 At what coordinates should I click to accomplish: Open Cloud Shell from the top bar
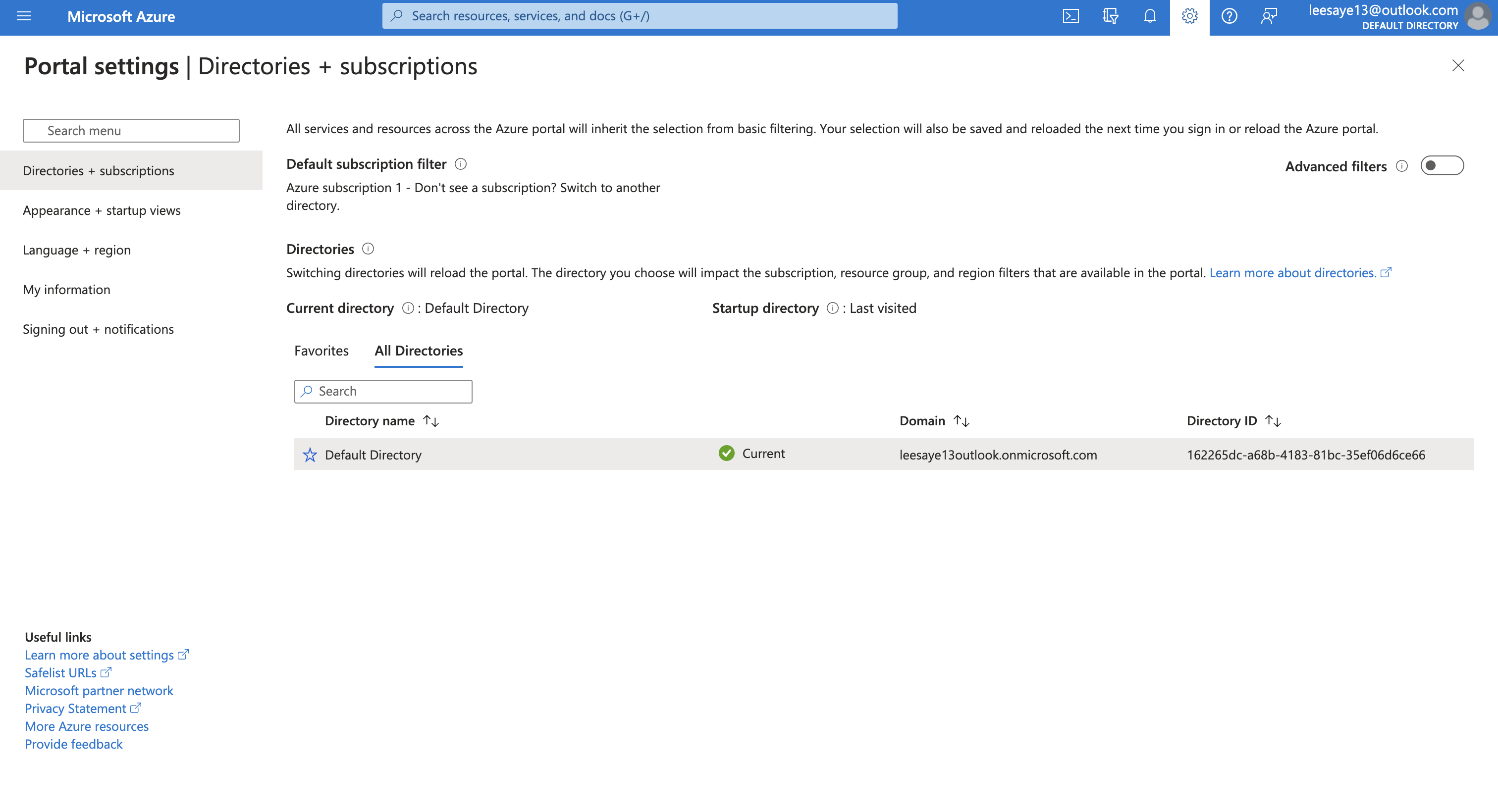pyautogui.click(x=1070, y=16)
